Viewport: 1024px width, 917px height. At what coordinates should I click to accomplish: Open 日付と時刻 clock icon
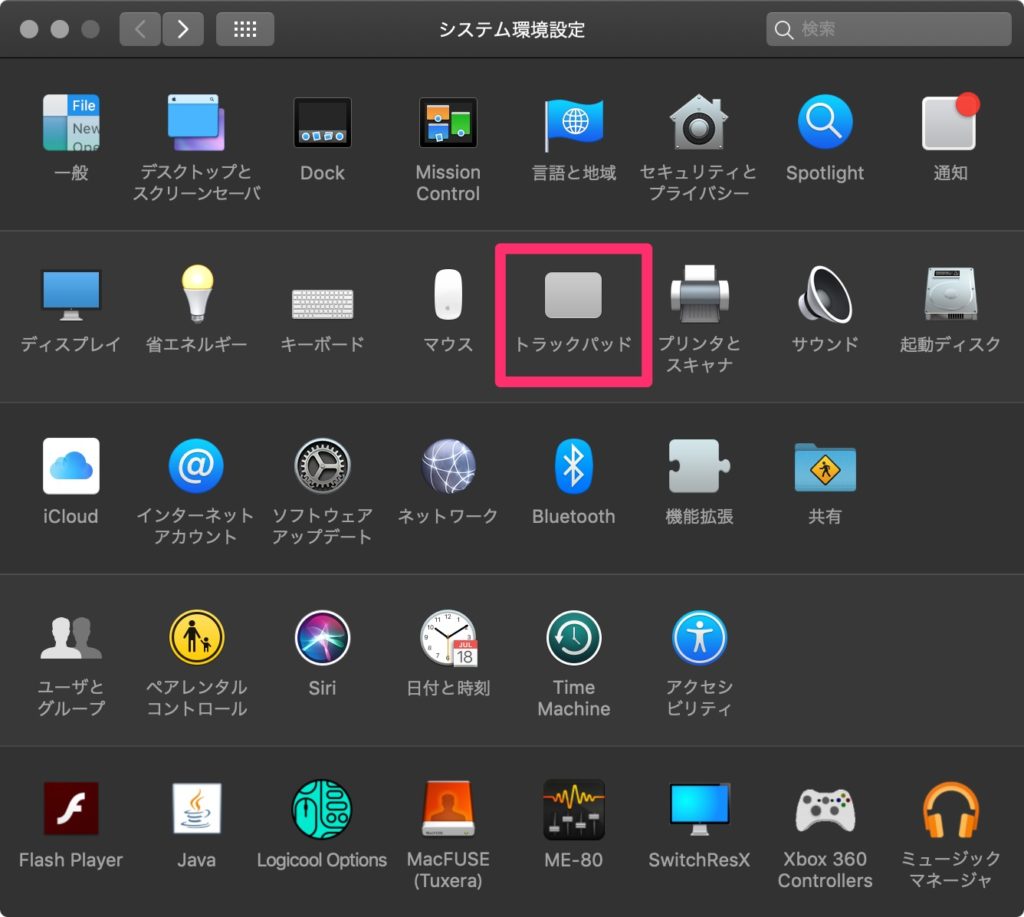tap(449, 638)
